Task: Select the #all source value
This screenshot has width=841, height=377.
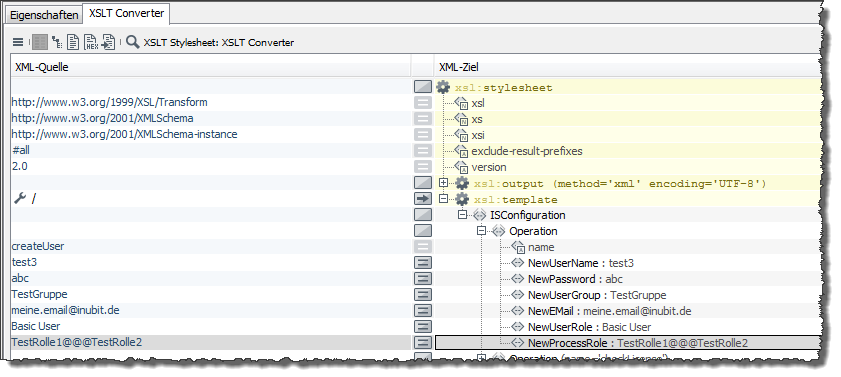Action: (x=21, y=151)
